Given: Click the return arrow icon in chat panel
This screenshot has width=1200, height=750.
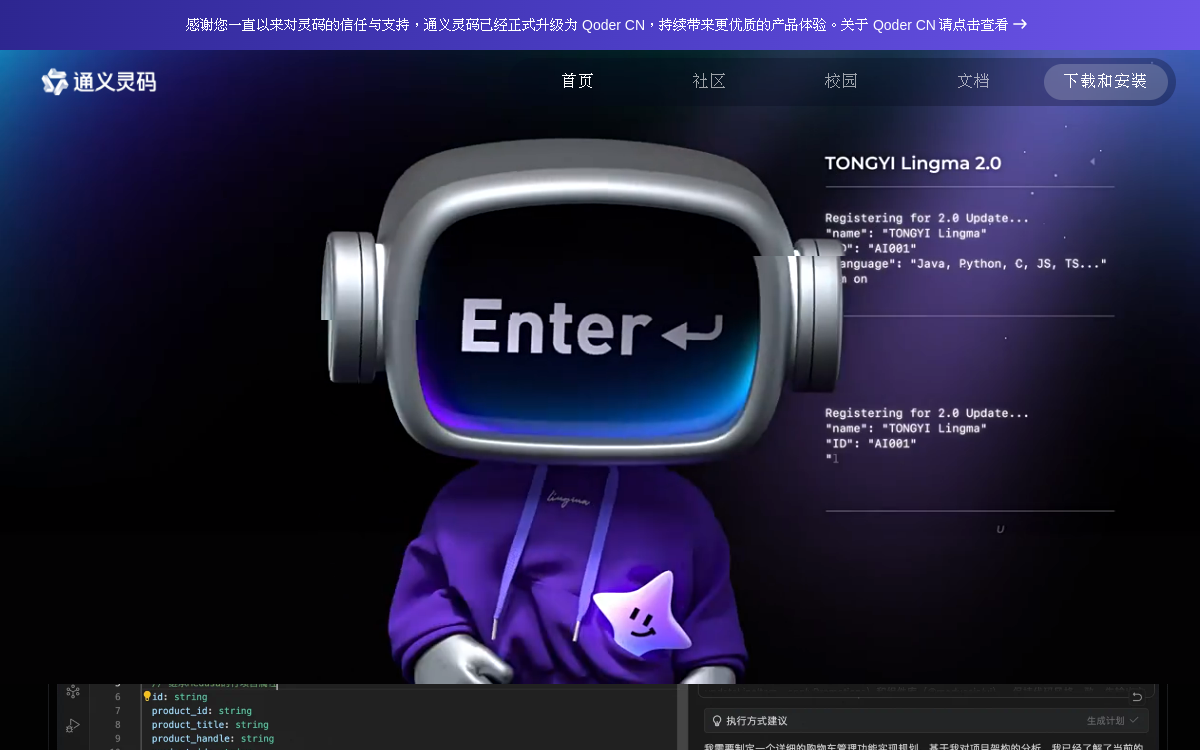Looking at the screenshot, I should point(1137,696).
